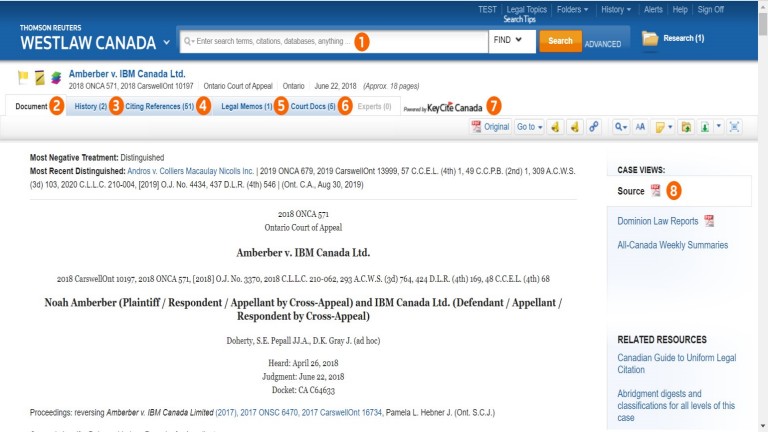Click the Westlaw Canada logo

(x=88, y=38)
